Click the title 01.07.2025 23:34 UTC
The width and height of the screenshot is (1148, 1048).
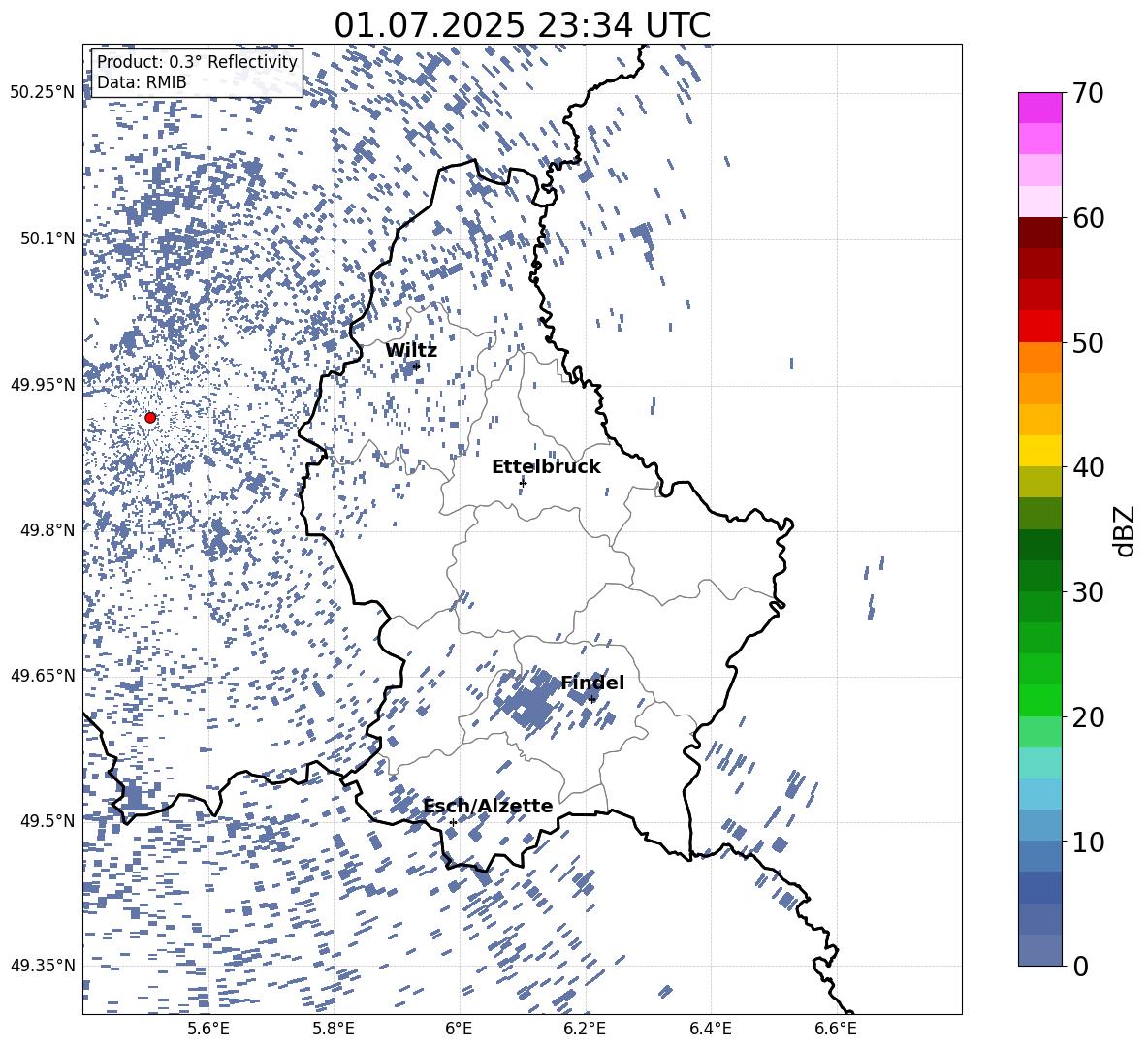point(522,25)
